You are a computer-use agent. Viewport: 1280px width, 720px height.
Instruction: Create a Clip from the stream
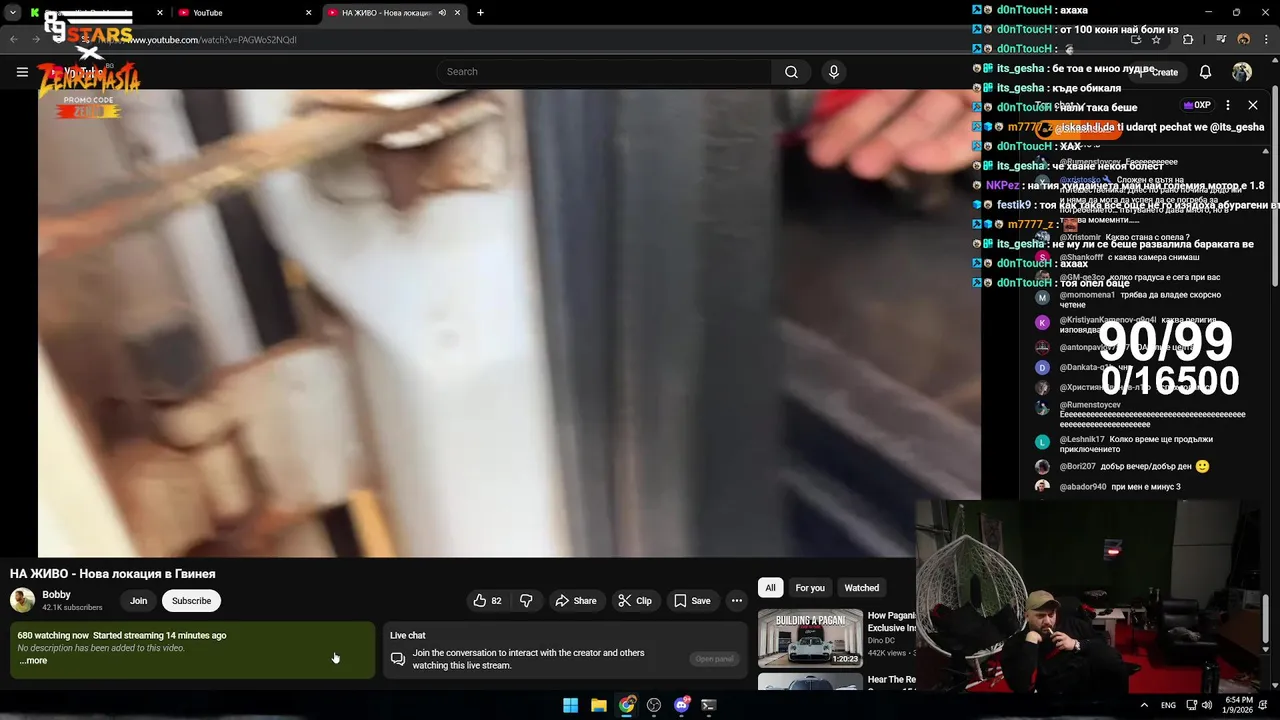tap(635, 601)
